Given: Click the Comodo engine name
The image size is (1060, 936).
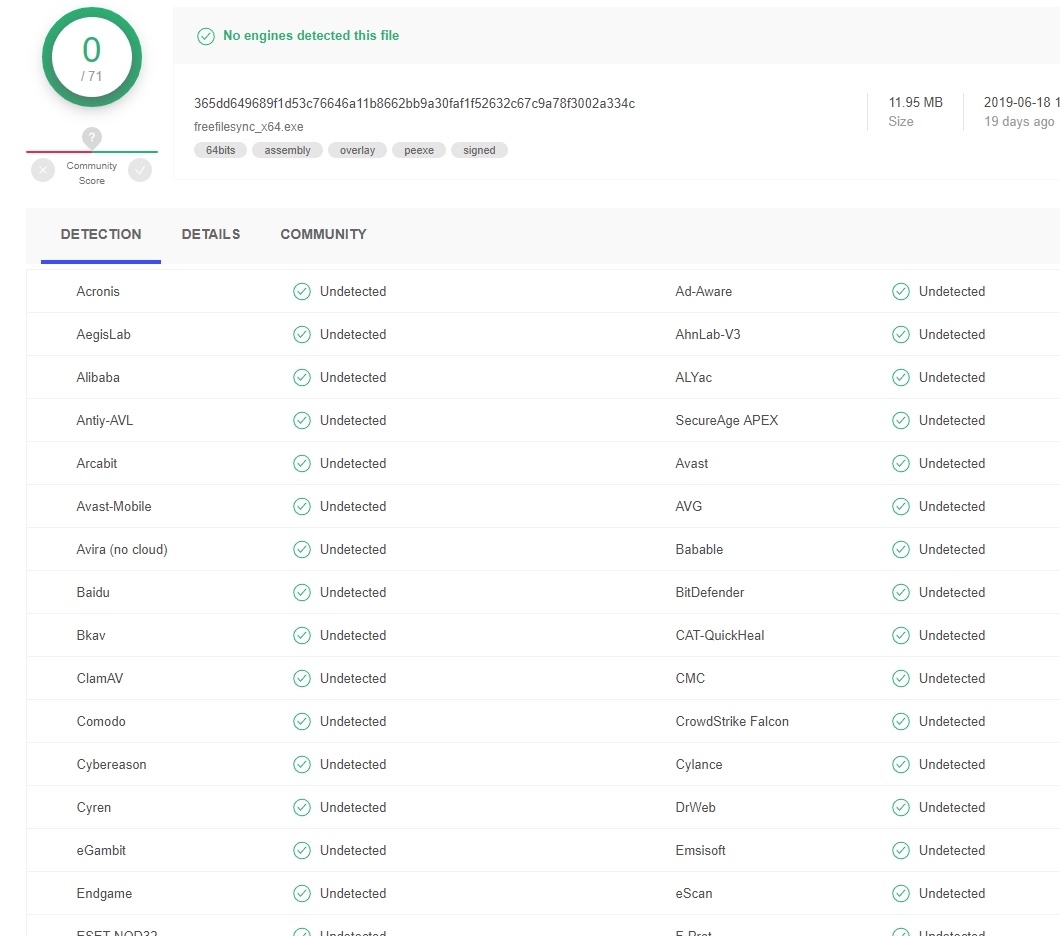Looking at the screenshot, I should pyautogui.click(x=101, y=722).
